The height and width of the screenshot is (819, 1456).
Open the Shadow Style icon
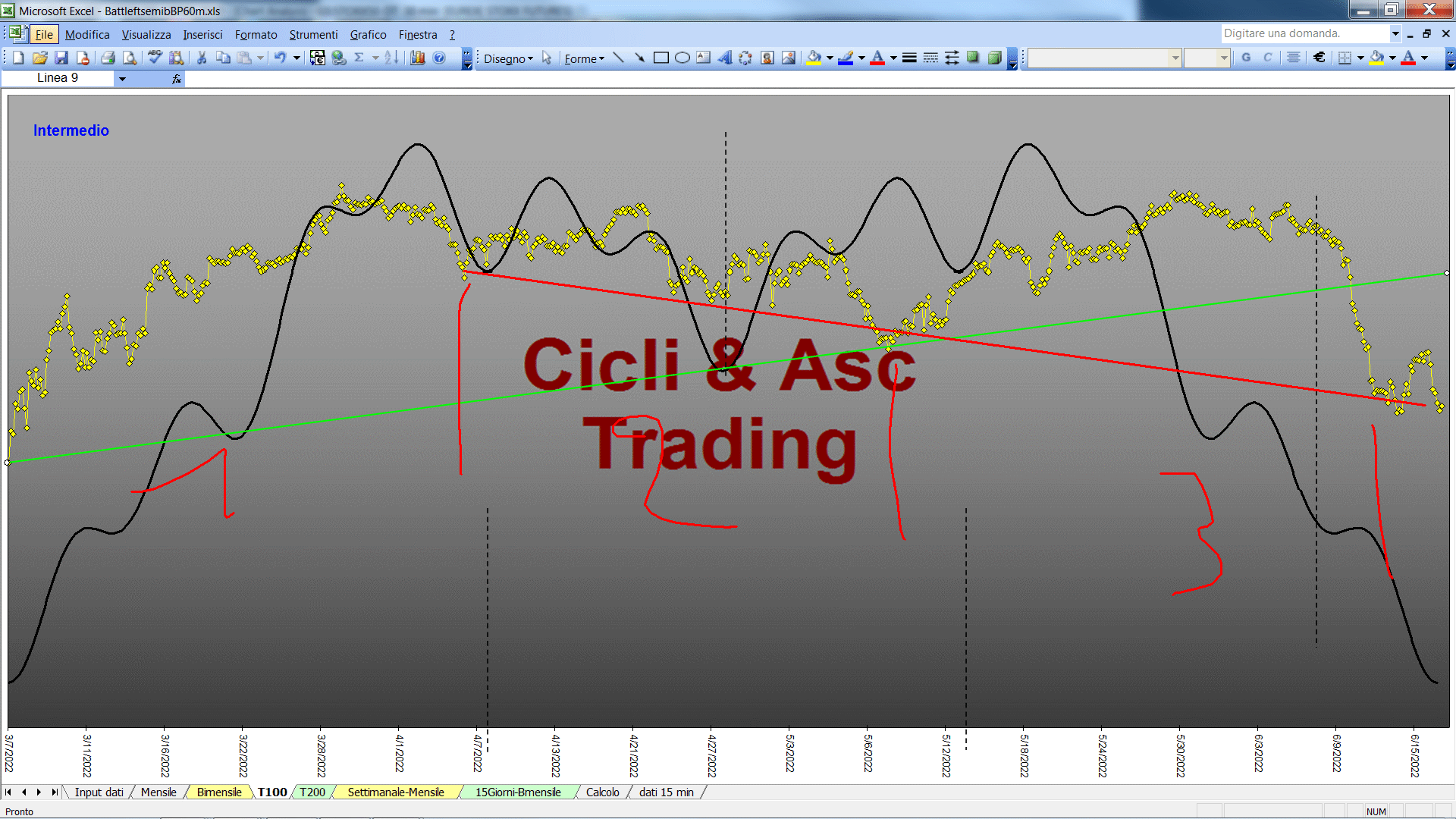tap(973, 58)
